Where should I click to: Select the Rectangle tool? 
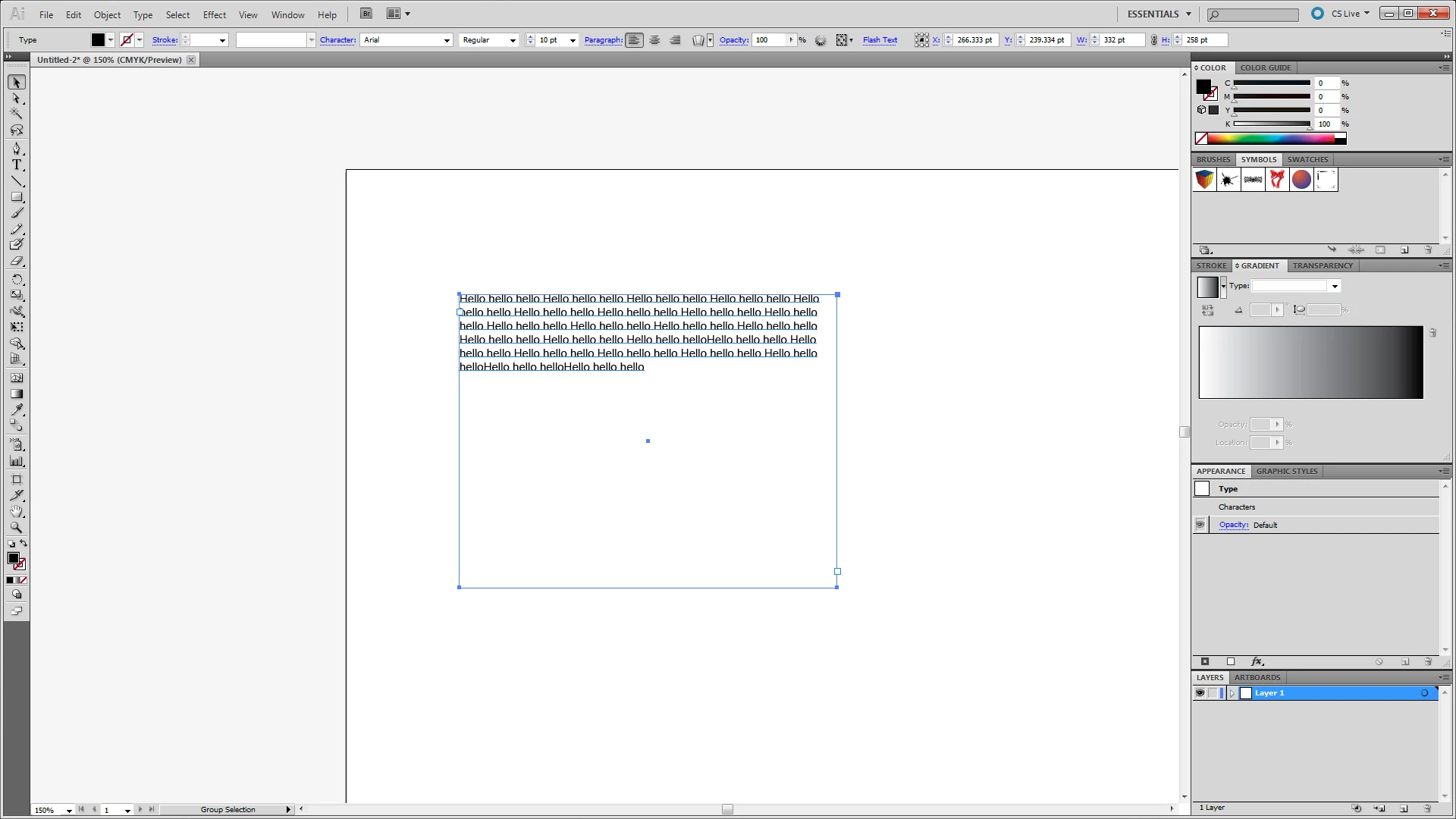pyautogui.click(x=17, y=197)
